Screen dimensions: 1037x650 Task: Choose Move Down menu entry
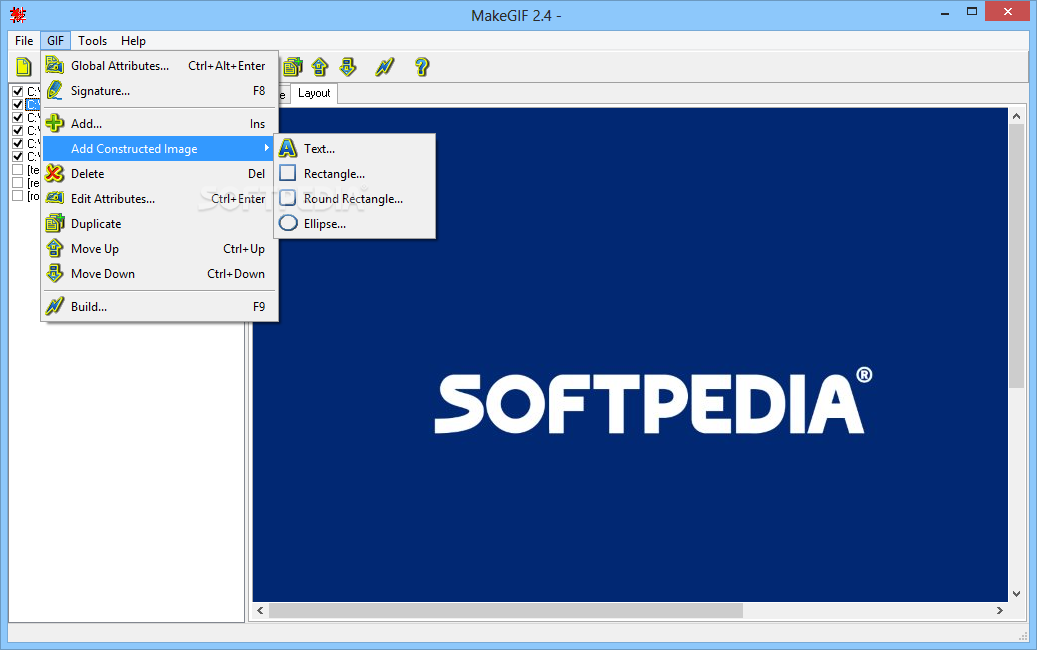pyautogui.click(x=159, y=274)
